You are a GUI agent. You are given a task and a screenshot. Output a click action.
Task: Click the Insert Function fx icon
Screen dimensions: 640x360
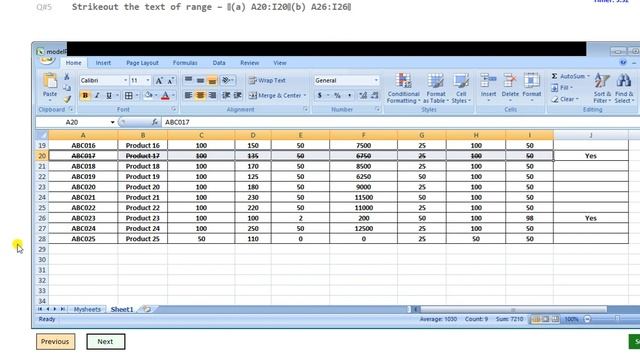pyautogui.click(x=154, y=122)
